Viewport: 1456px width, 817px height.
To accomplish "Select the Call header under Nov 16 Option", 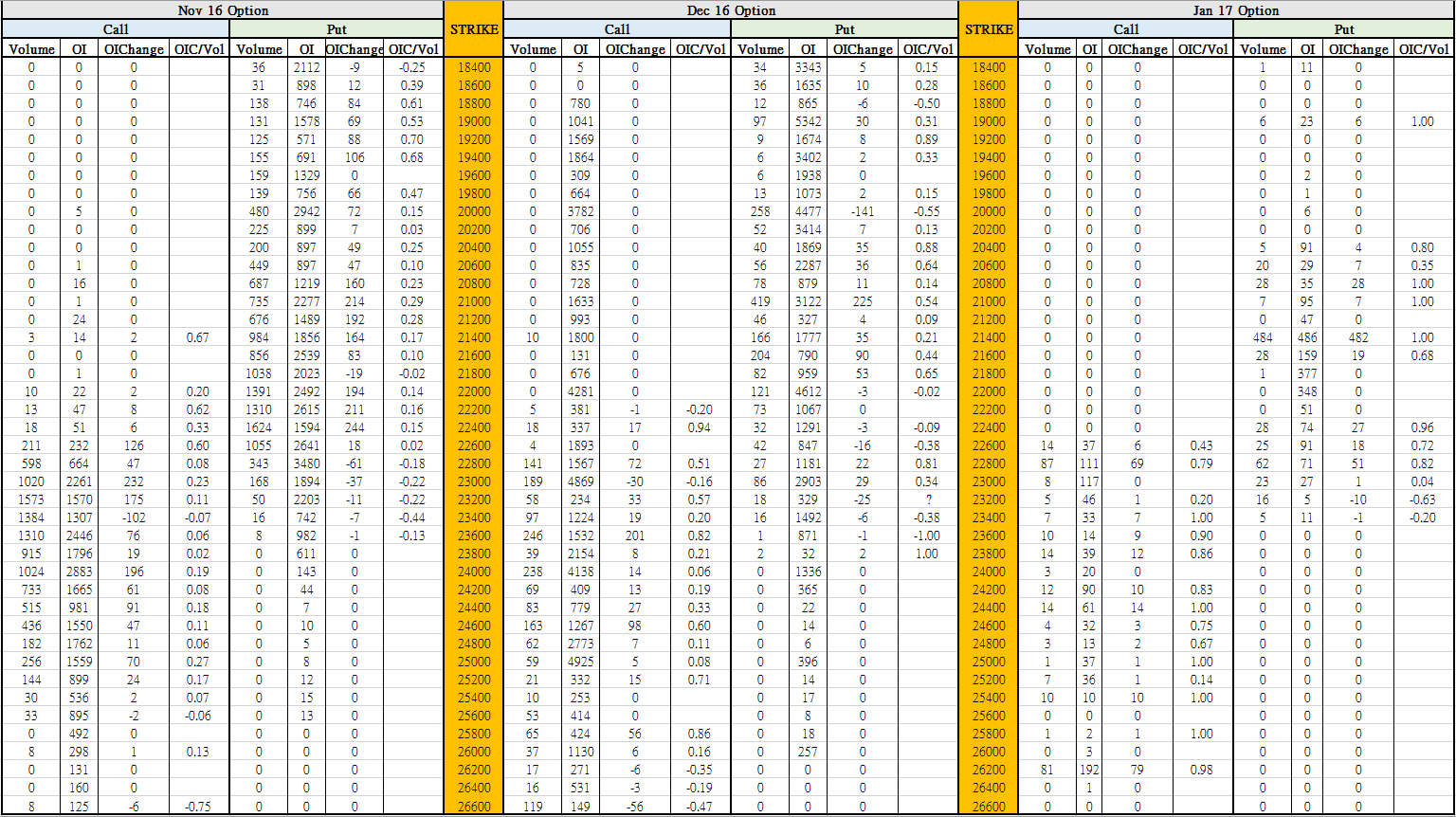I will [x=116, y=29].
